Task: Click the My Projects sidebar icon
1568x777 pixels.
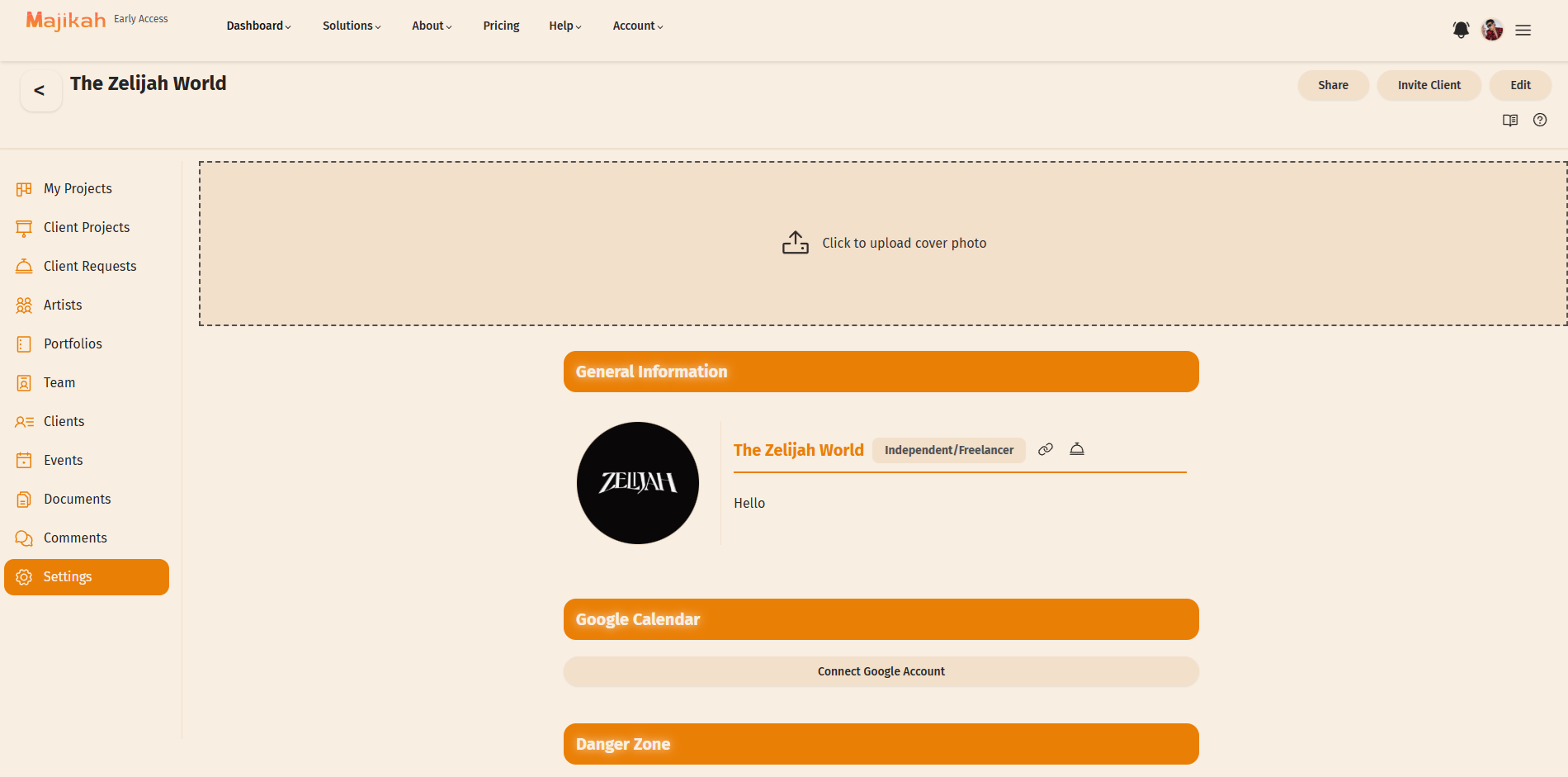Action: (24, 189)
